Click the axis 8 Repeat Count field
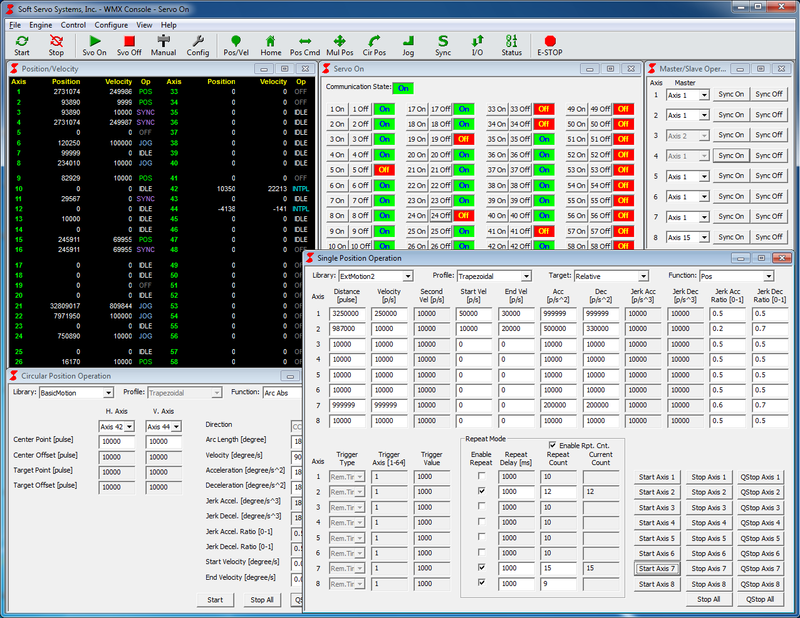This screenshot has height=618, width=800. [x=559, y=583]
